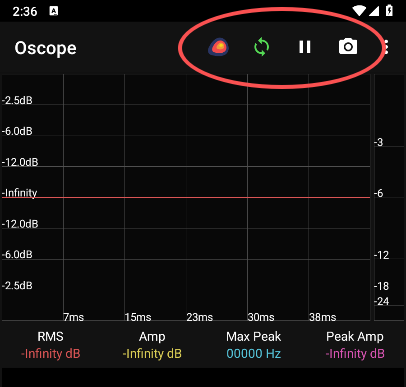This screenshot has width=406, height=387.
Task: Tap the 23ms time axis label
Action: pos(199,317)
